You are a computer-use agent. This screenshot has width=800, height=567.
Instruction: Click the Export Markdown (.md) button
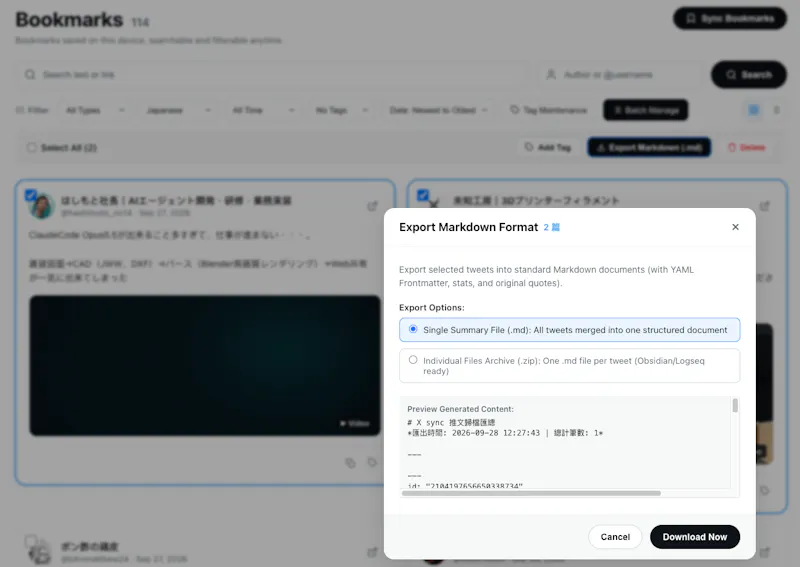pos(648,147)
